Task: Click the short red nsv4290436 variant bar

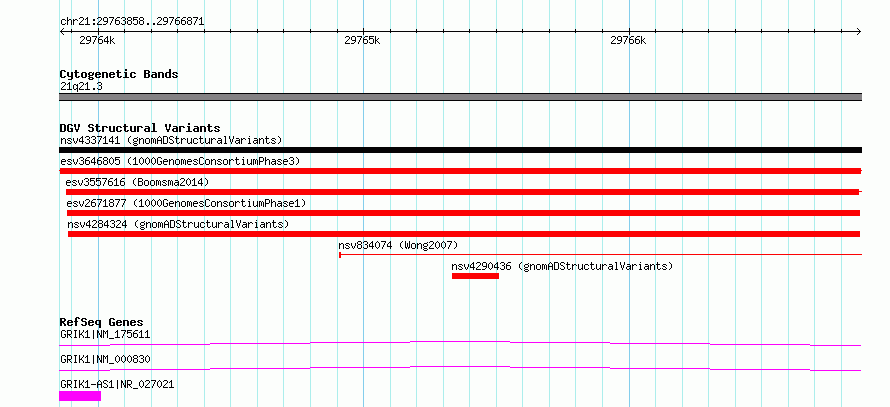Action: (x=475, y=276)
